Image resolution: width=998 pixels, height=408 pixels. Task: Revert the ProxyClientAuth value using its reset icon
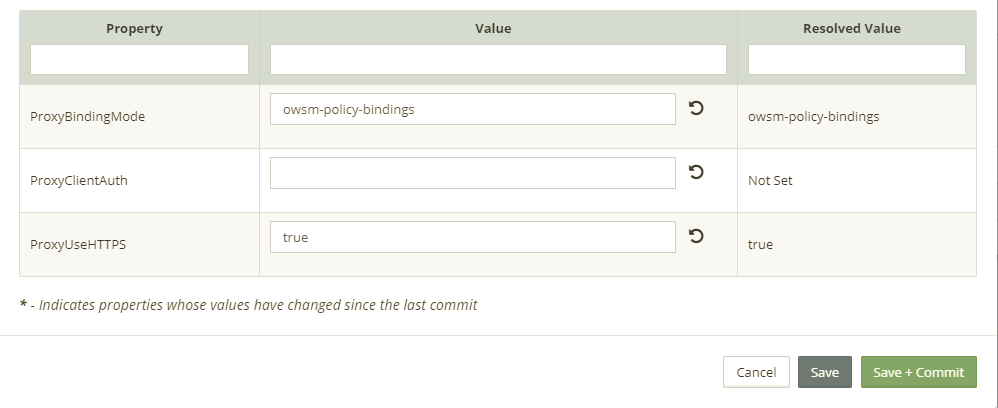[x=696, y=172]
